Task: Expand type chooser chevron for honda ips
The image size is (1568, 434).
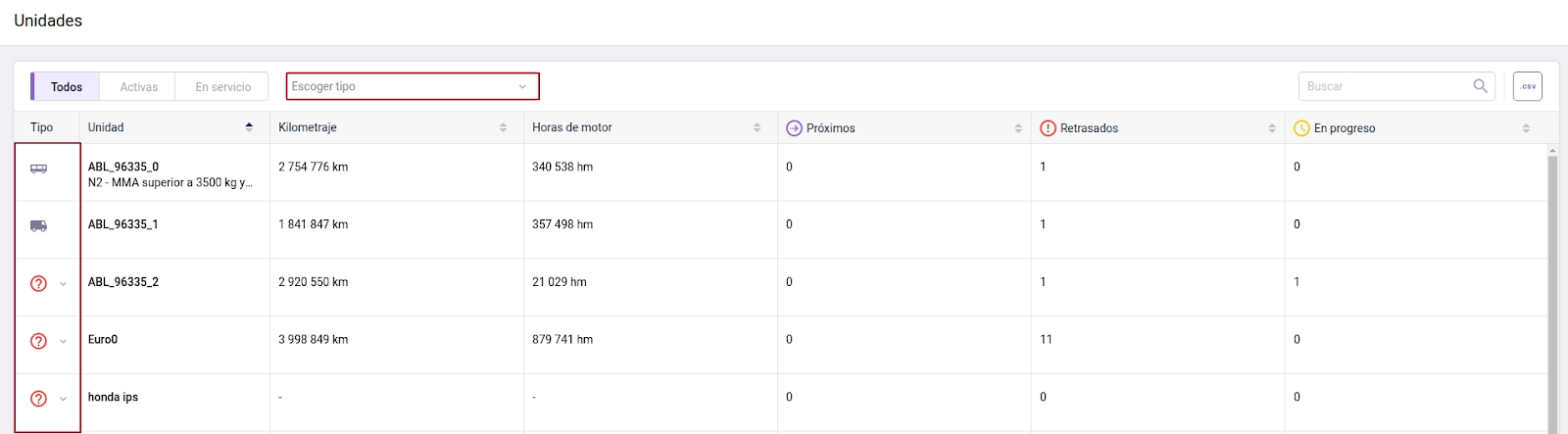Action: (64, 399)
